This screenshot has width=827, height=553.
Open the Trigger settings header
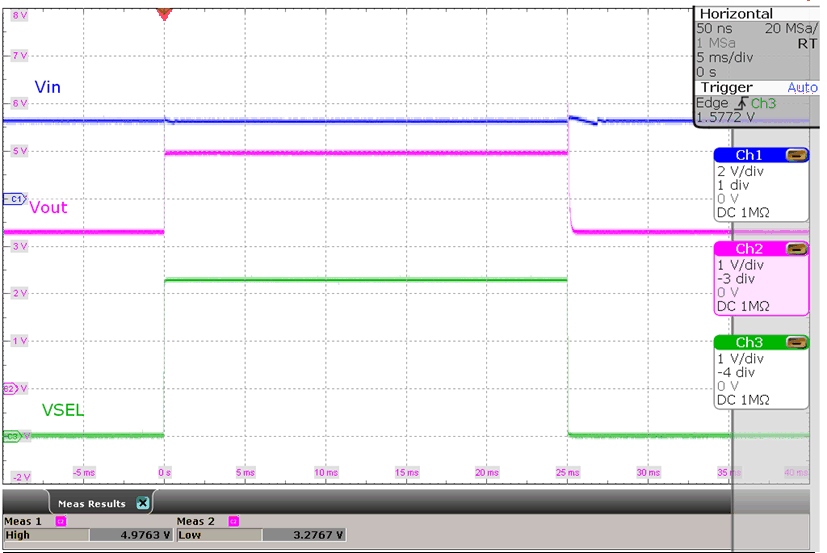[725, 88]
